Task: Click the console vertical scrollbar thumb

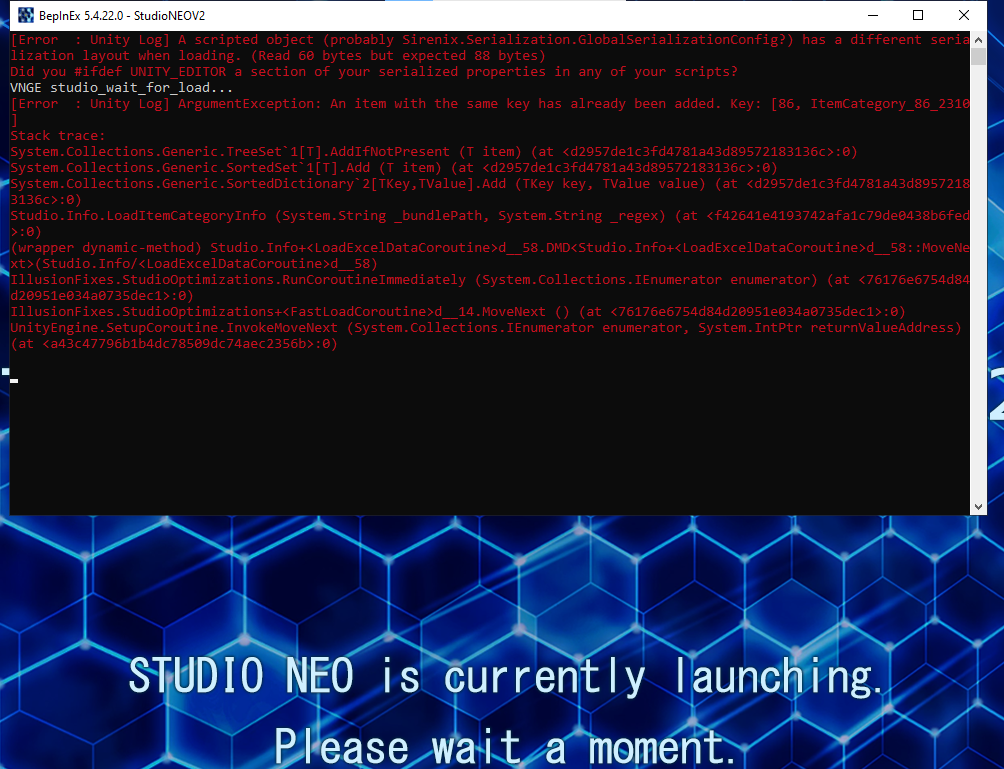Action: coord(978,56)
